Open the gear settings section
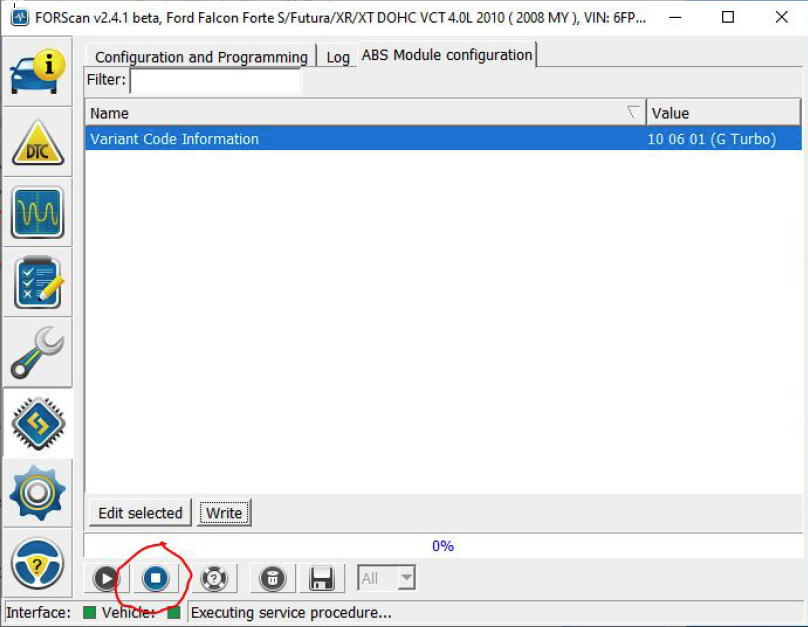The height and width of the screenshot is (627, 808). 38,493
